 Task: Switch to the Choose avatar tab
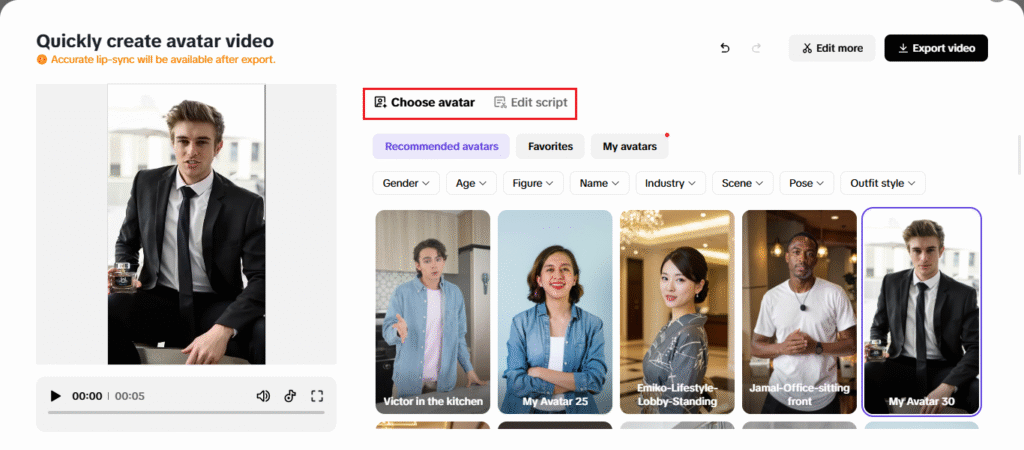coord(424,102)
